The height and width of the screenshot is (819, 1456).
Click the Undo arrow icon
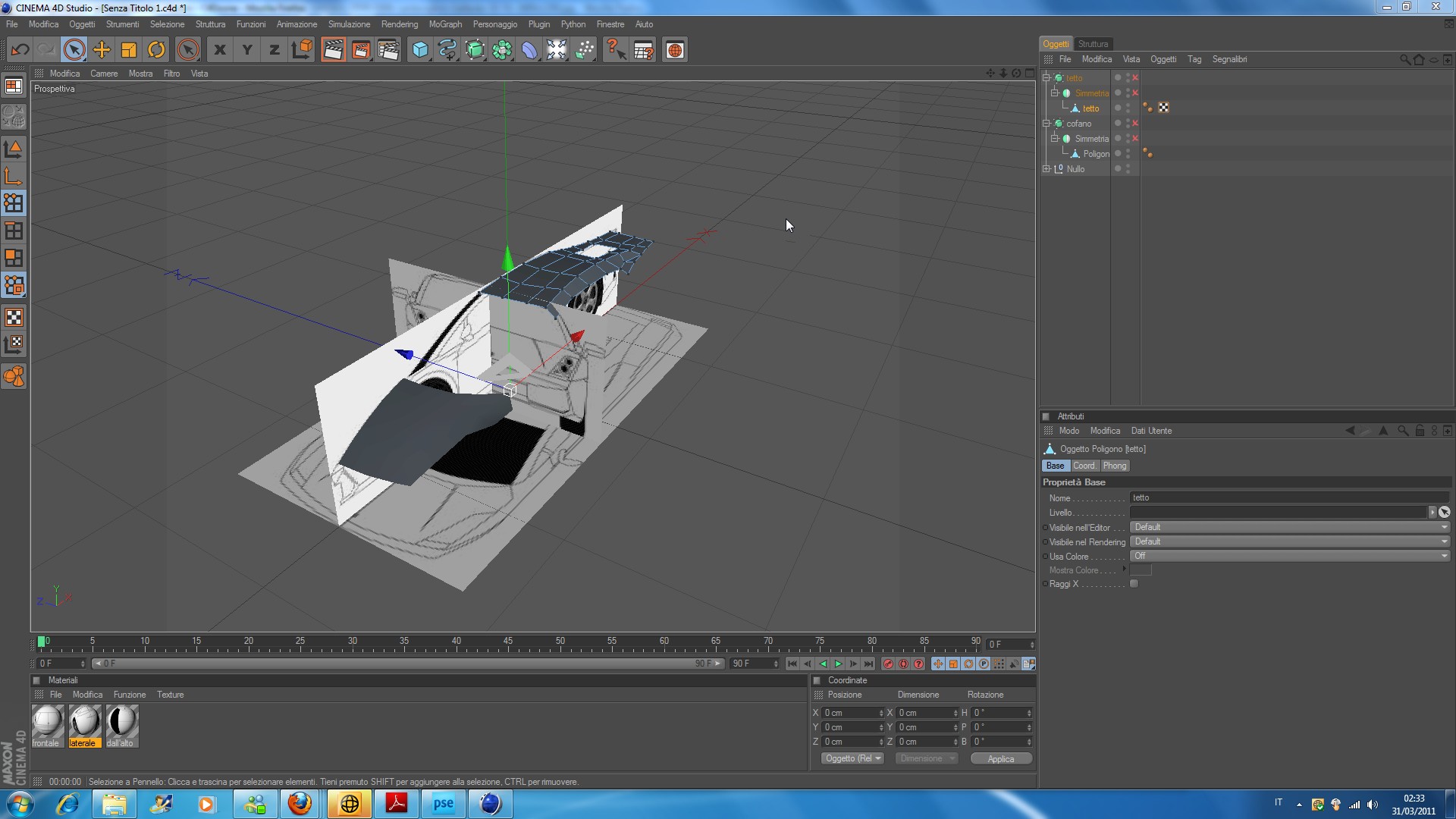pyautogui.click(x=20, y=50)
